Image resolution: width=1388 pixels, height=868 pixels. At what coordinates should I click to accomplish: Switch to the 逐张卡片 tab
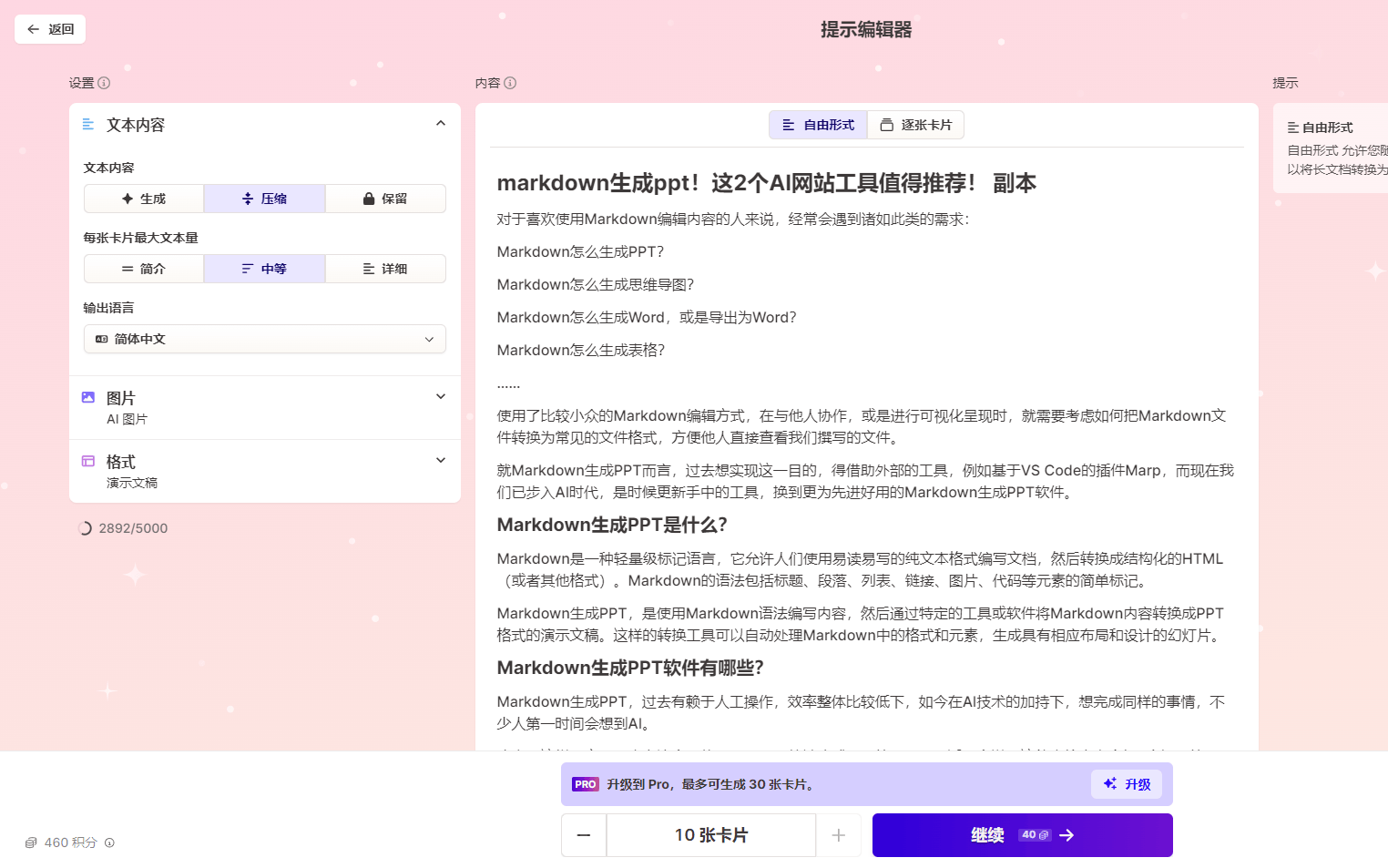915,125
